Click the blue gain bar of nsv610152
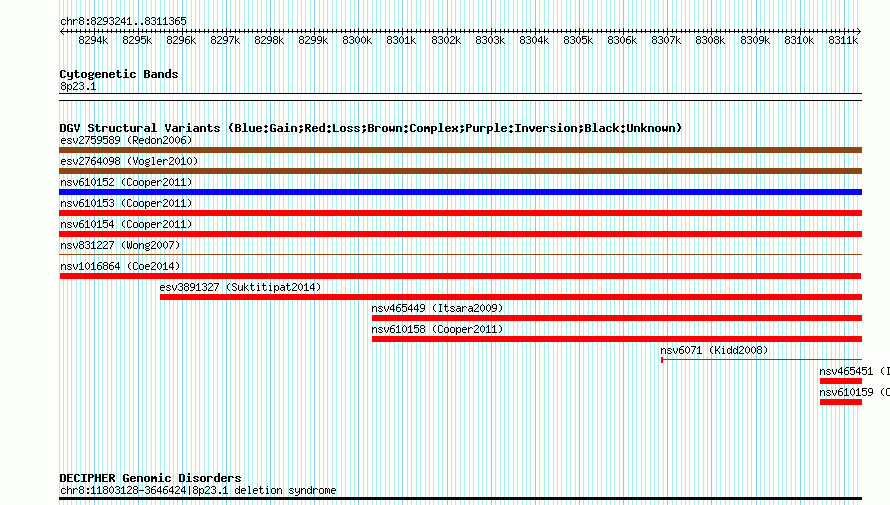The image size is (890, 505). (460, 192)
